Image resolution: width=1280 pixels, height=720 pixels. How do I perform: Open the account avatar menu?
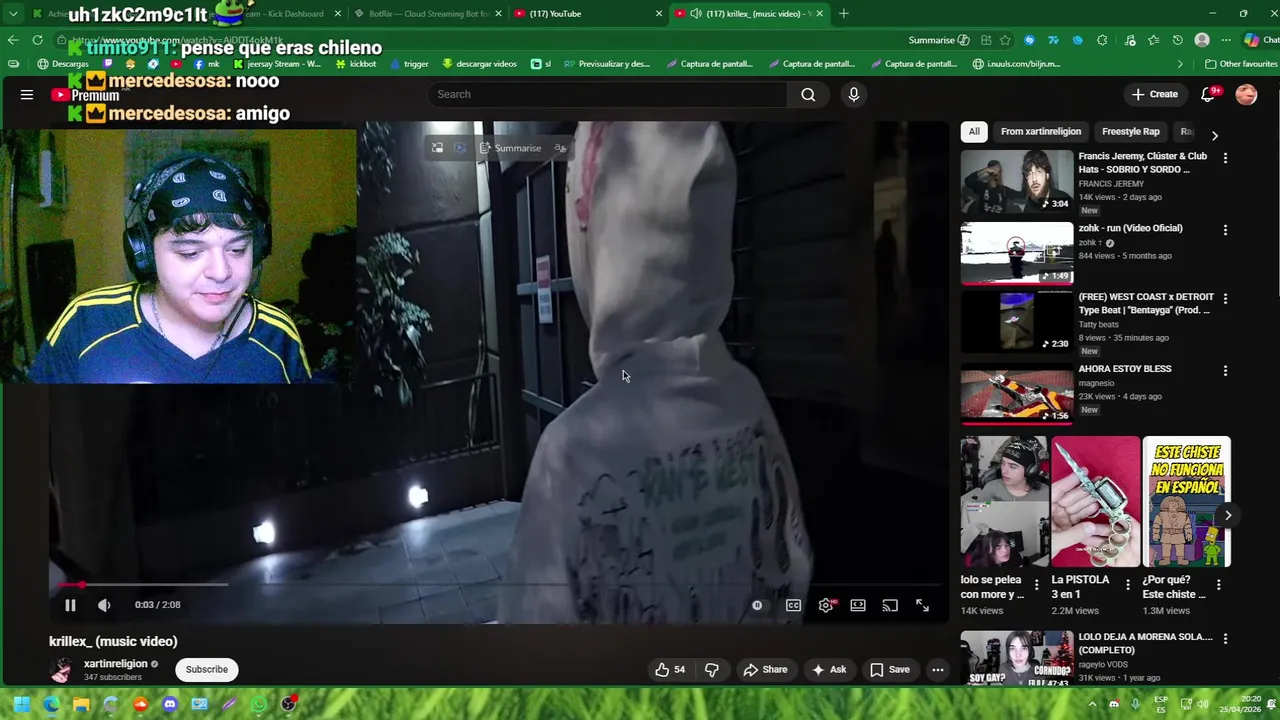tap(1246, 94)
